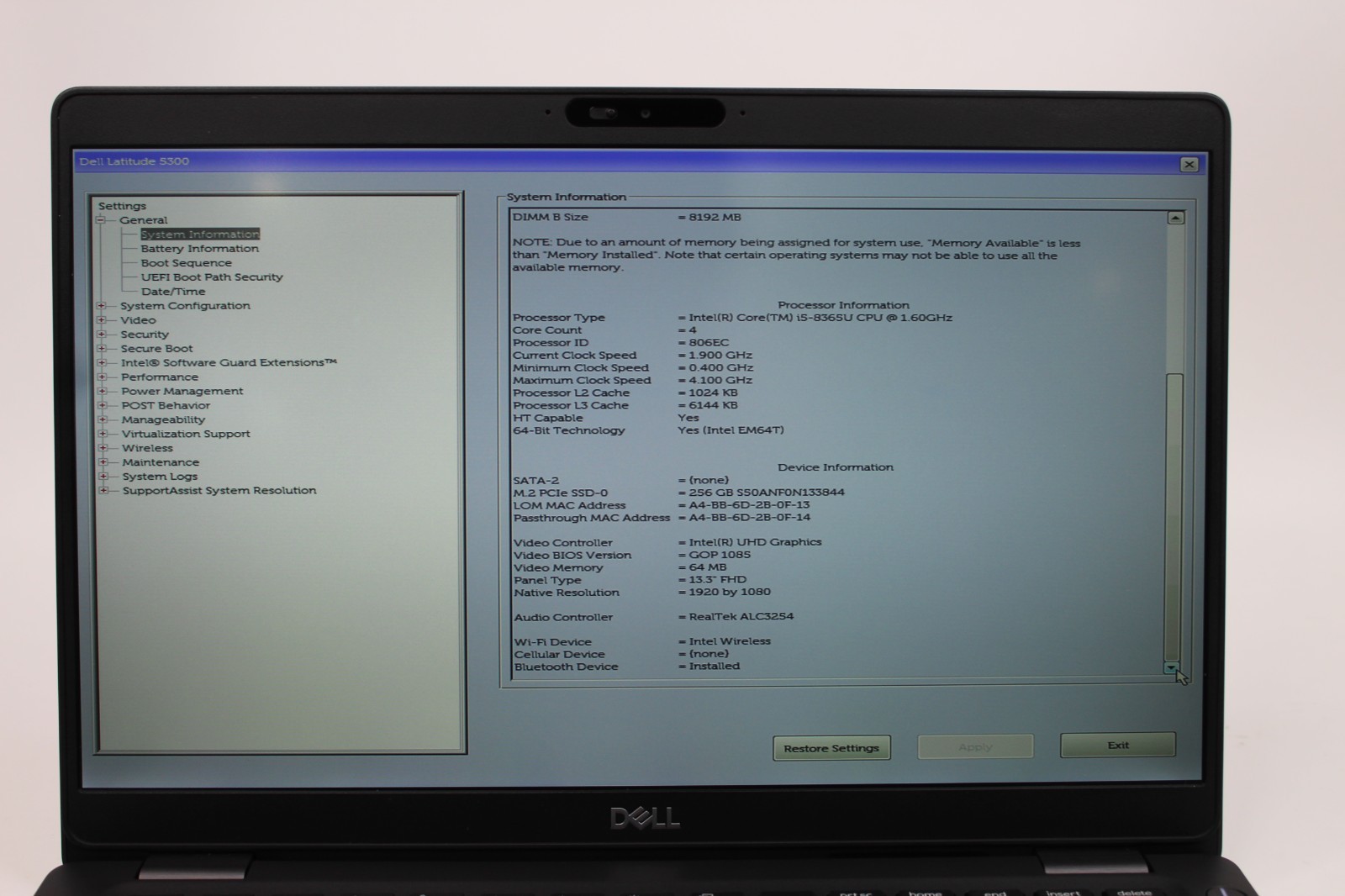This screenshot has height=896, width=1345.
Task: Click the greyed Apply button
Action: click(x=975, y=746)
